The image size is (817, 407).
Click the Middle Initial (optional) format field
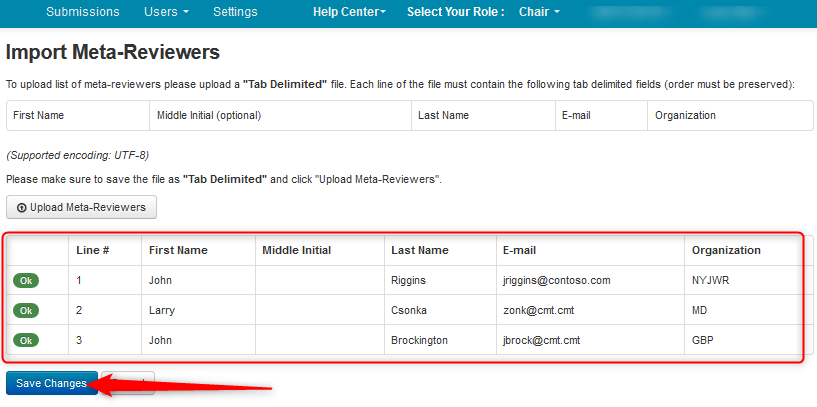[209, 115]
